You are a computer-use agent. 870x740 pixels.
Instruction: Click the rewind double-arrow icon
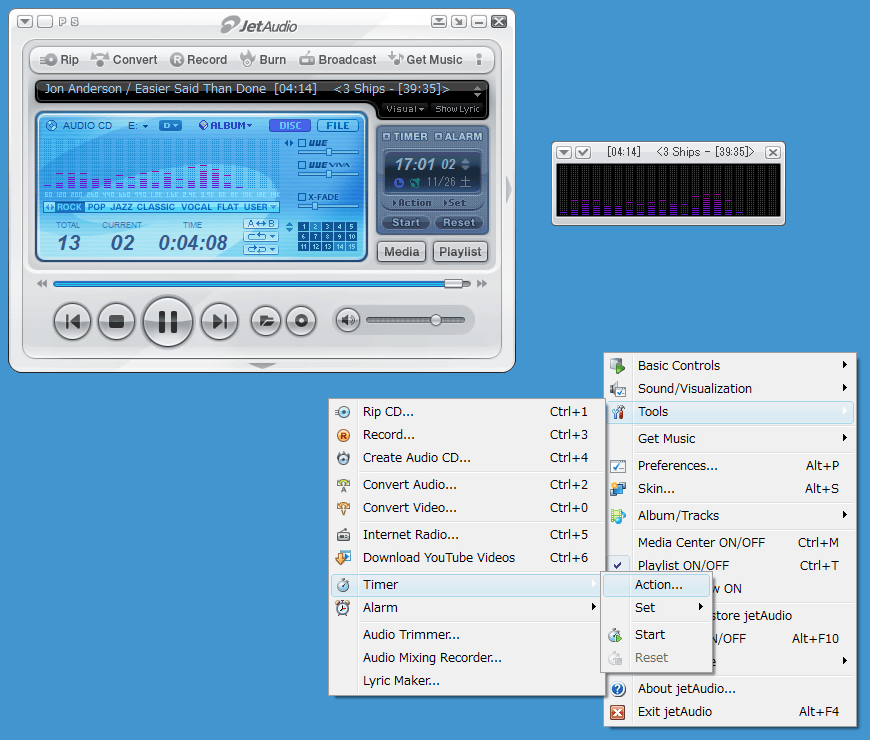(x=42, y=284)
